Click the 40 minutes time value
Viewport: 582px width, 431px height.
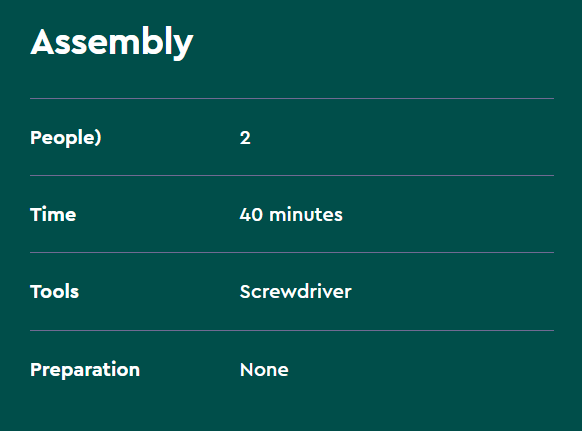click(291, 215)
